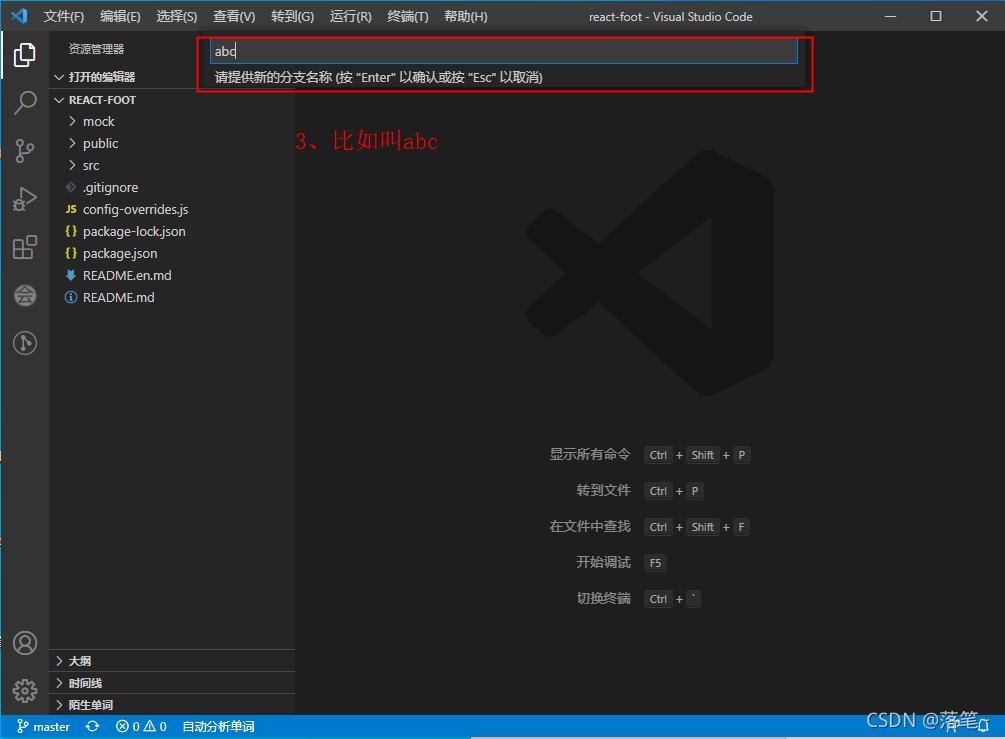
Task: Open the Explorer view in activity bar
Action: tap(24, 54)
